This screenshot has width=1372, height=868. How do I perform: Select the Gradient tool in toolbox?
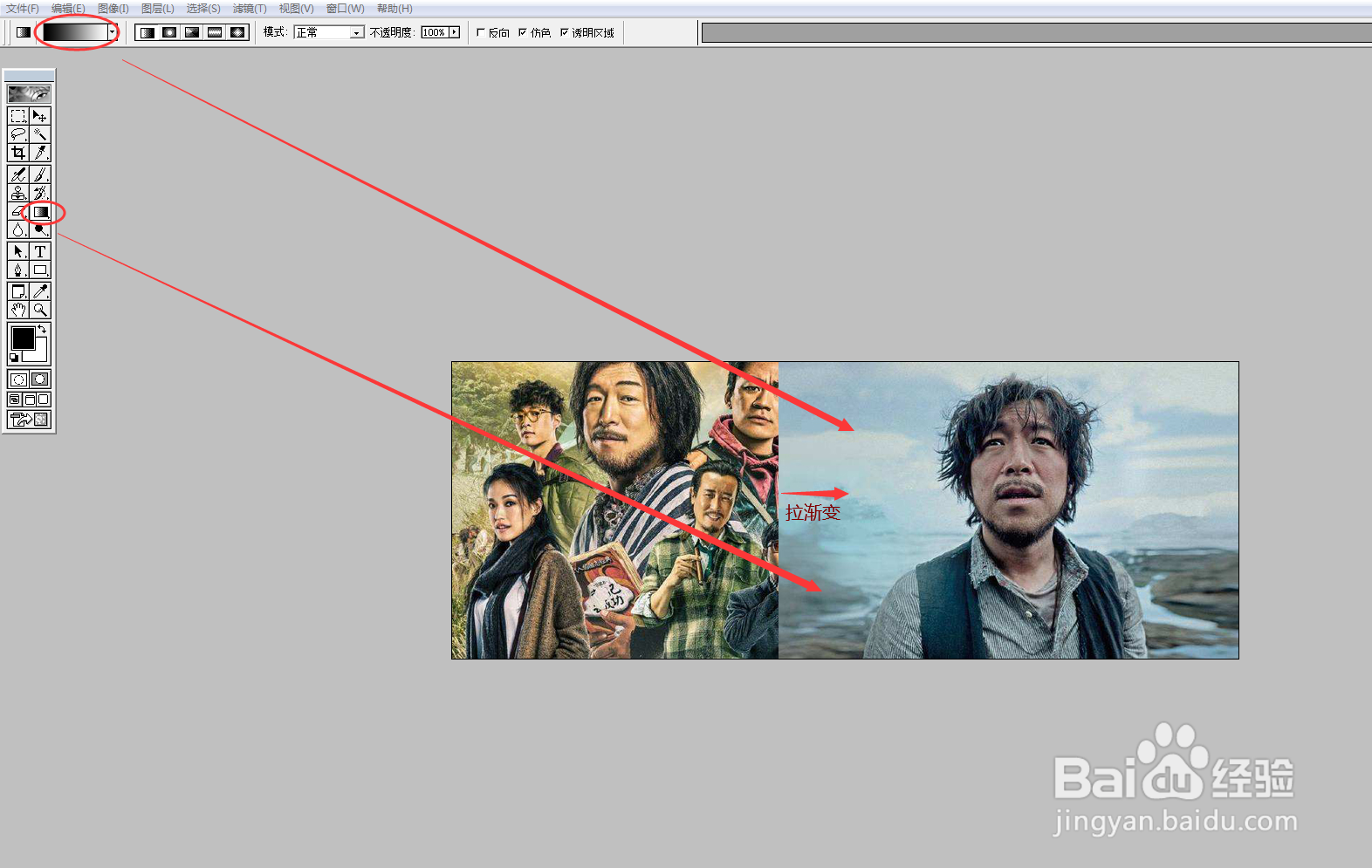click(x=40, y=211)
